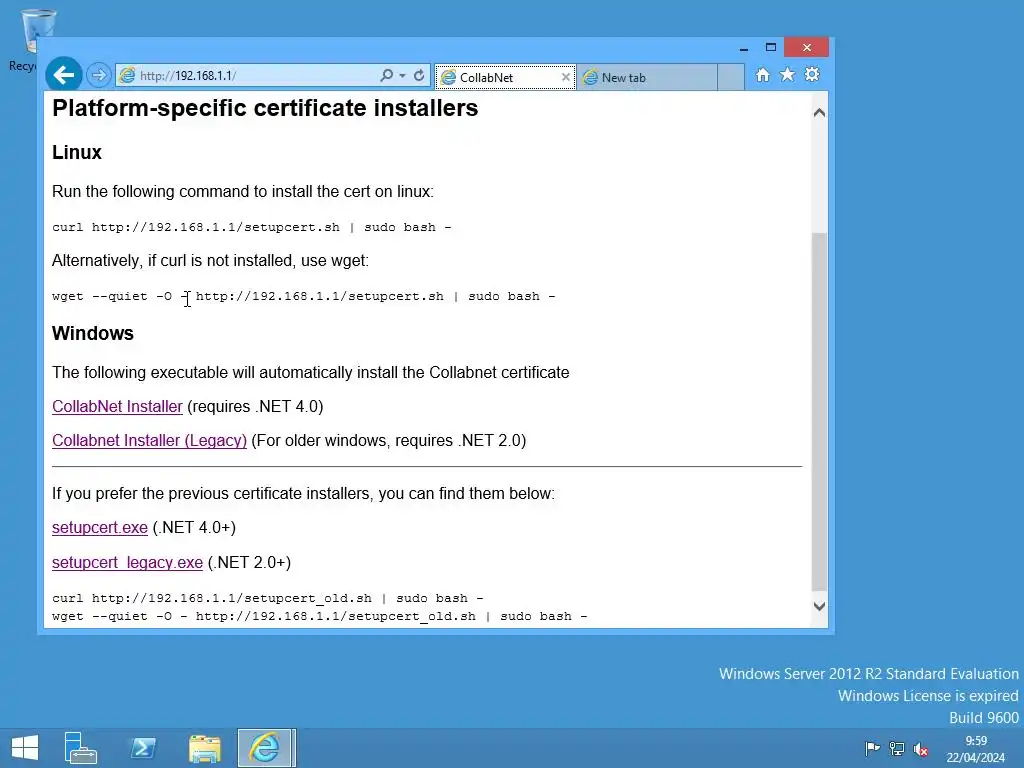
Task: Open File Explorer from the taskbar
Action: tap(204, 748)
